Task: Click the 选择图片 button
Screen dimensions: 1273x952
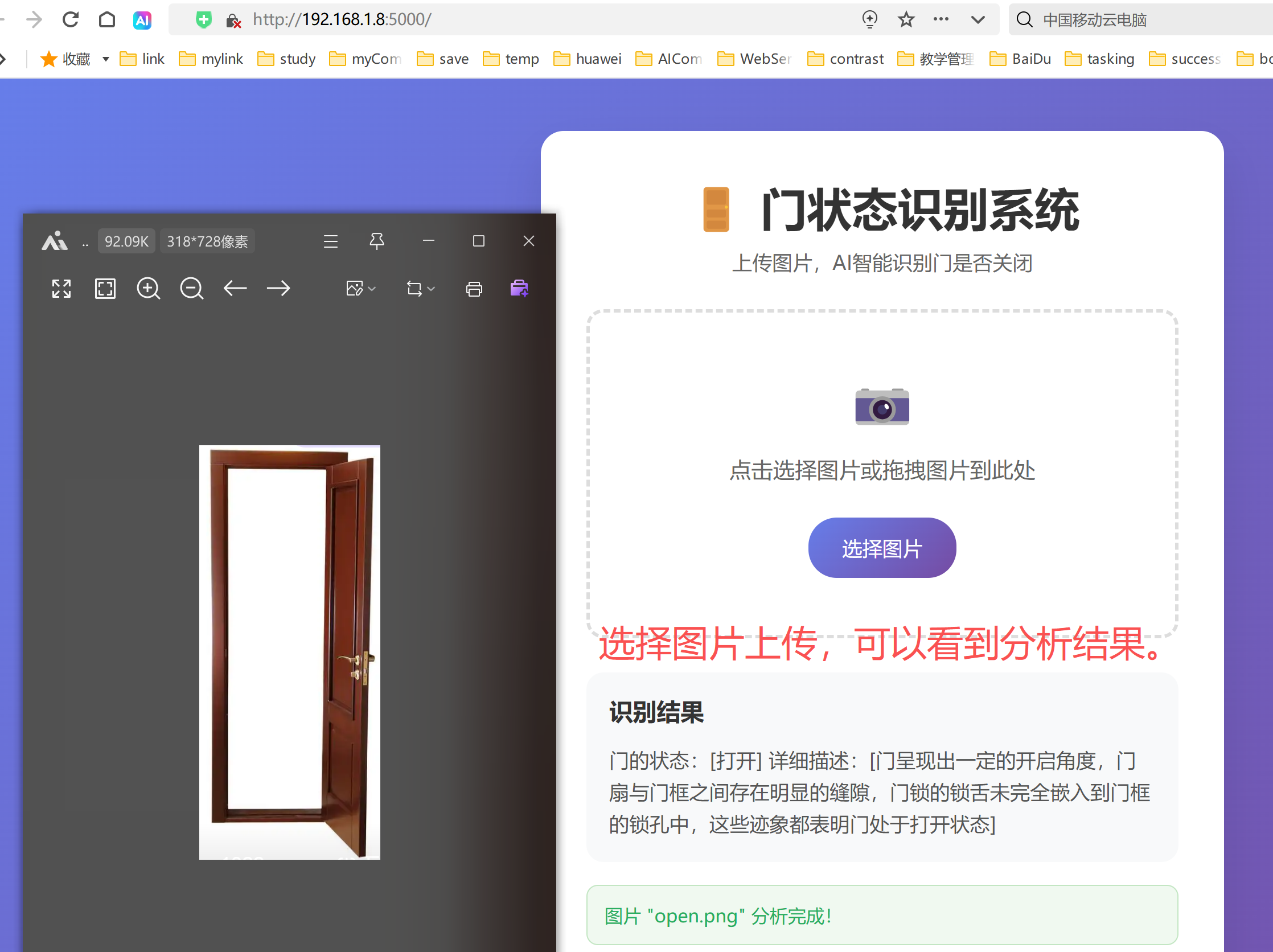Action: point(882,547)
